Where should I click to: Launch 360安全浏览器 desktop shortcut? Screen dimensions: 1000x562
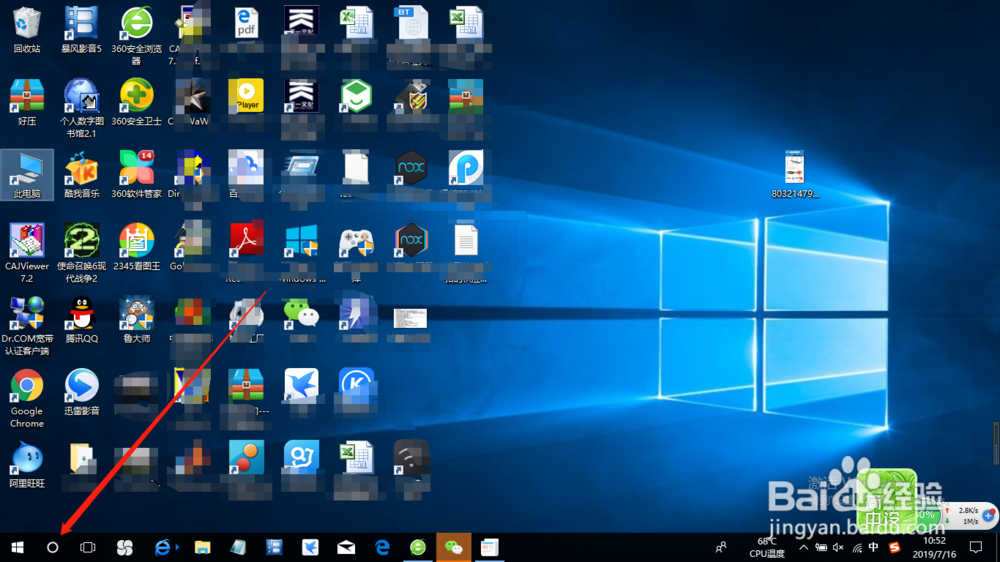136,36
